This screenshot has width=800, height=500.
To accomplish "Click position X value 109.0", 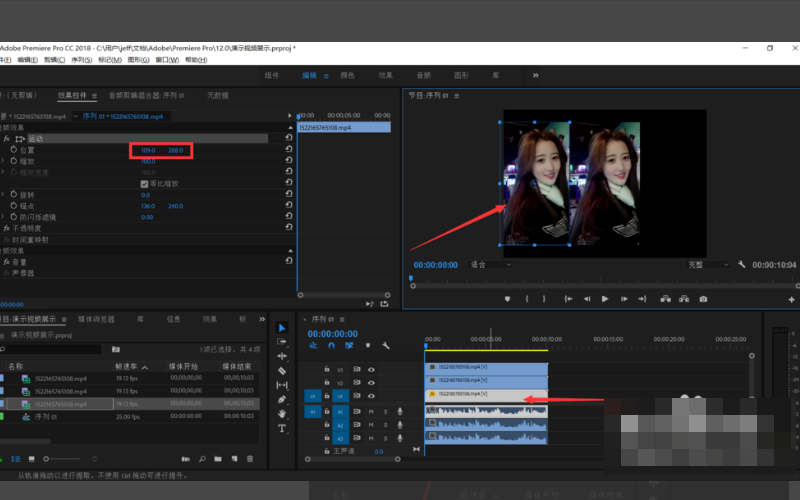I will (148, 151).
